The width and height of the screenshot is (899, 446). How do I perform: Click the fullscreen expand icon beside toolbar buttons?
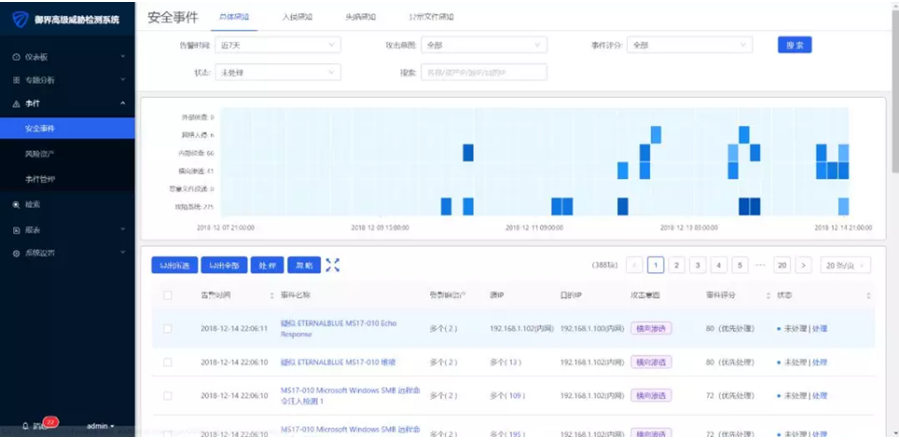333,265
